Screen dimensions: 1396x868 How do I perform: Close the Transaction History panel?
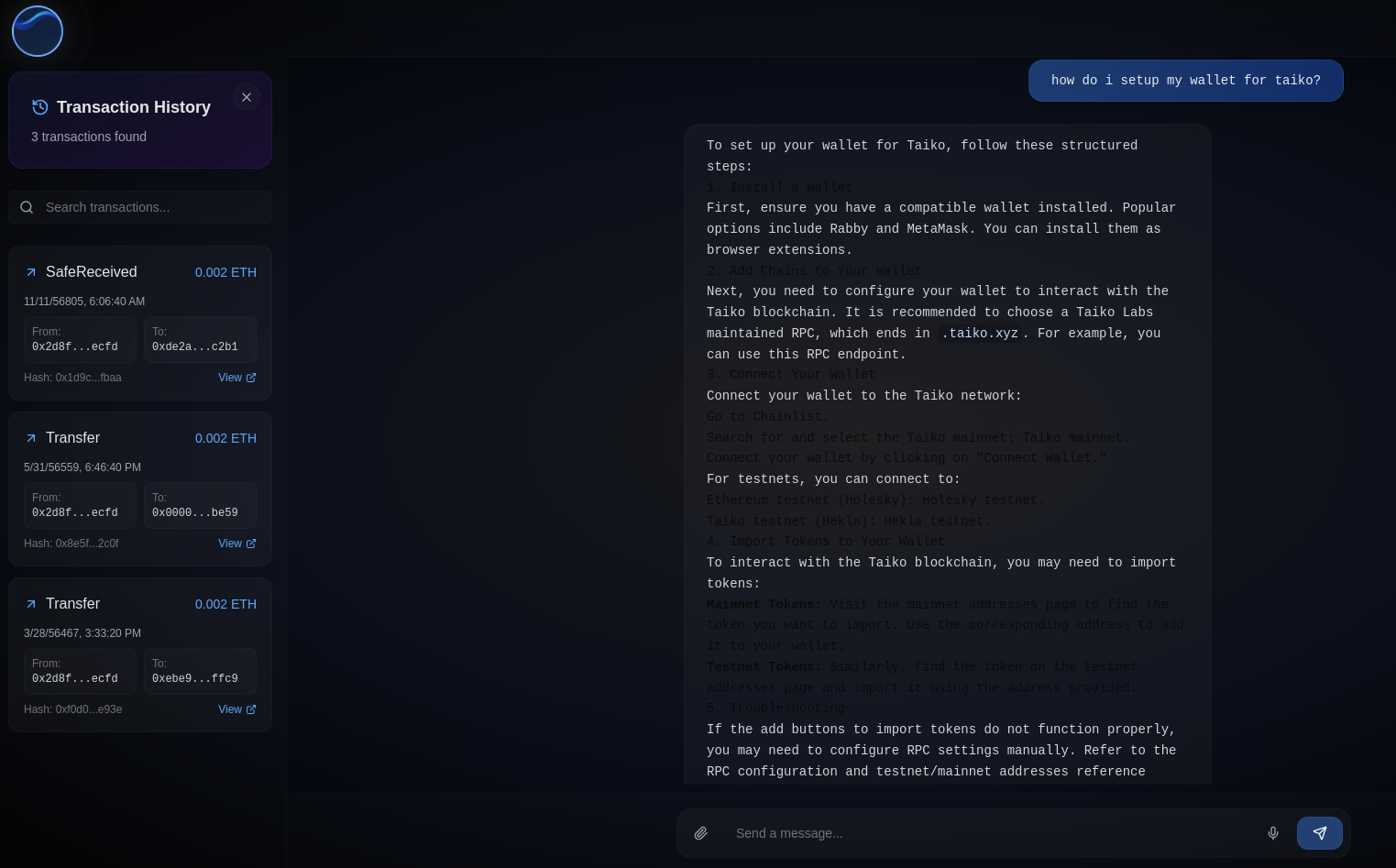point(247,97)
